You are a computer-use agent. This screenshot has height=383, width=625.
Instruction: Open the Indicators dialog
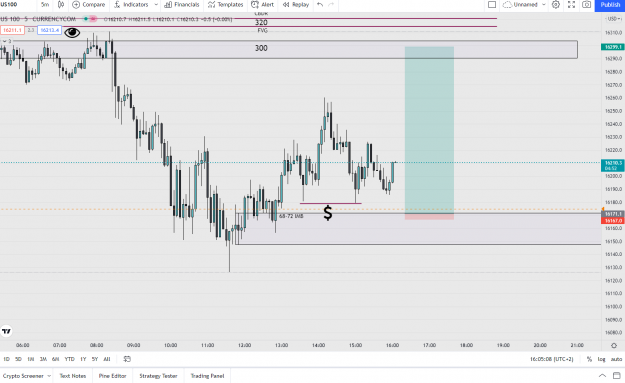pyautogui.click(x=131, y=5)
